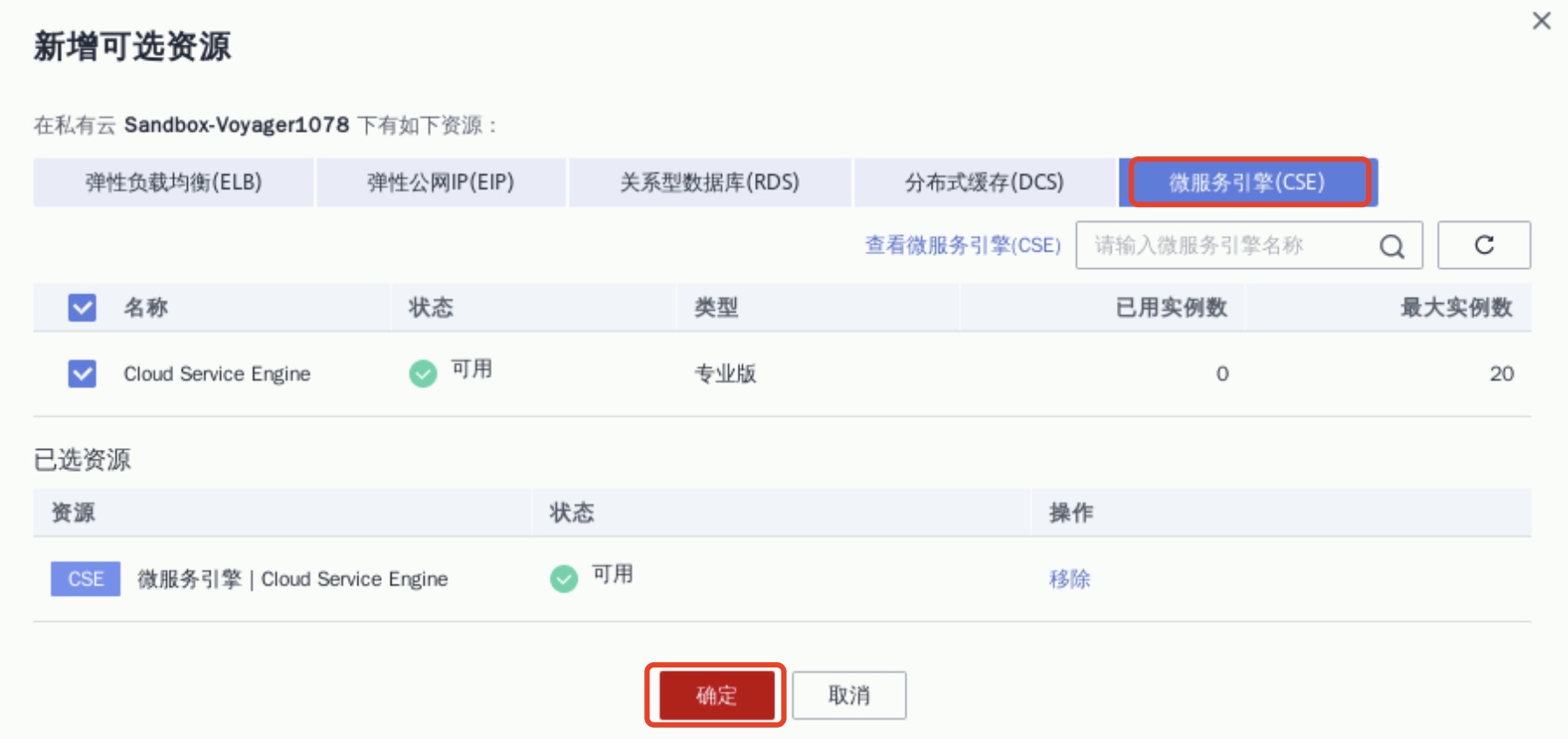Click the blue CSE badge icon

point(86,579)
